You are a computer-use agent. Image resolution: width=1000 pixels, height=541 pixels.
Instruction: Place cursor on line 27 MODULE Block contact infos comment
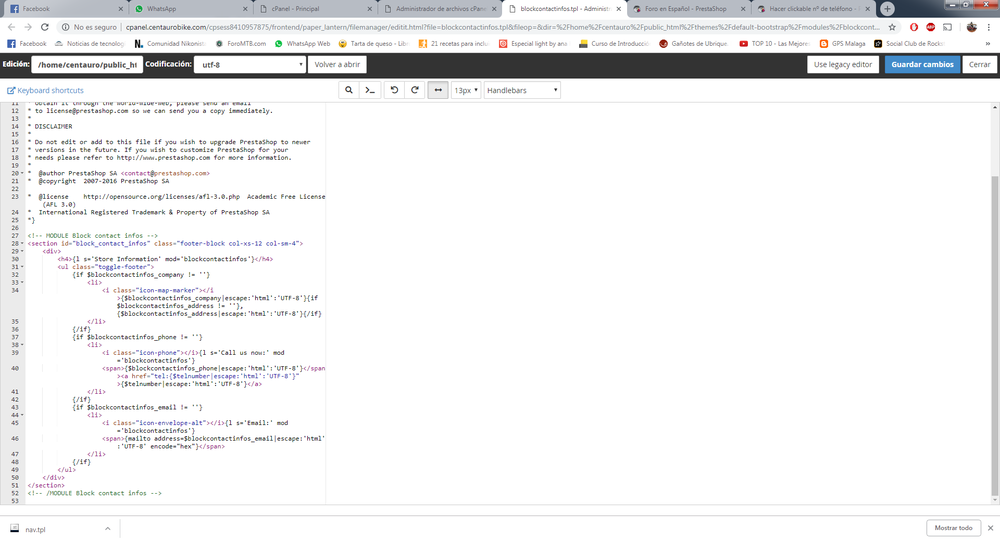pyautogui.click(x=92, y=236)
